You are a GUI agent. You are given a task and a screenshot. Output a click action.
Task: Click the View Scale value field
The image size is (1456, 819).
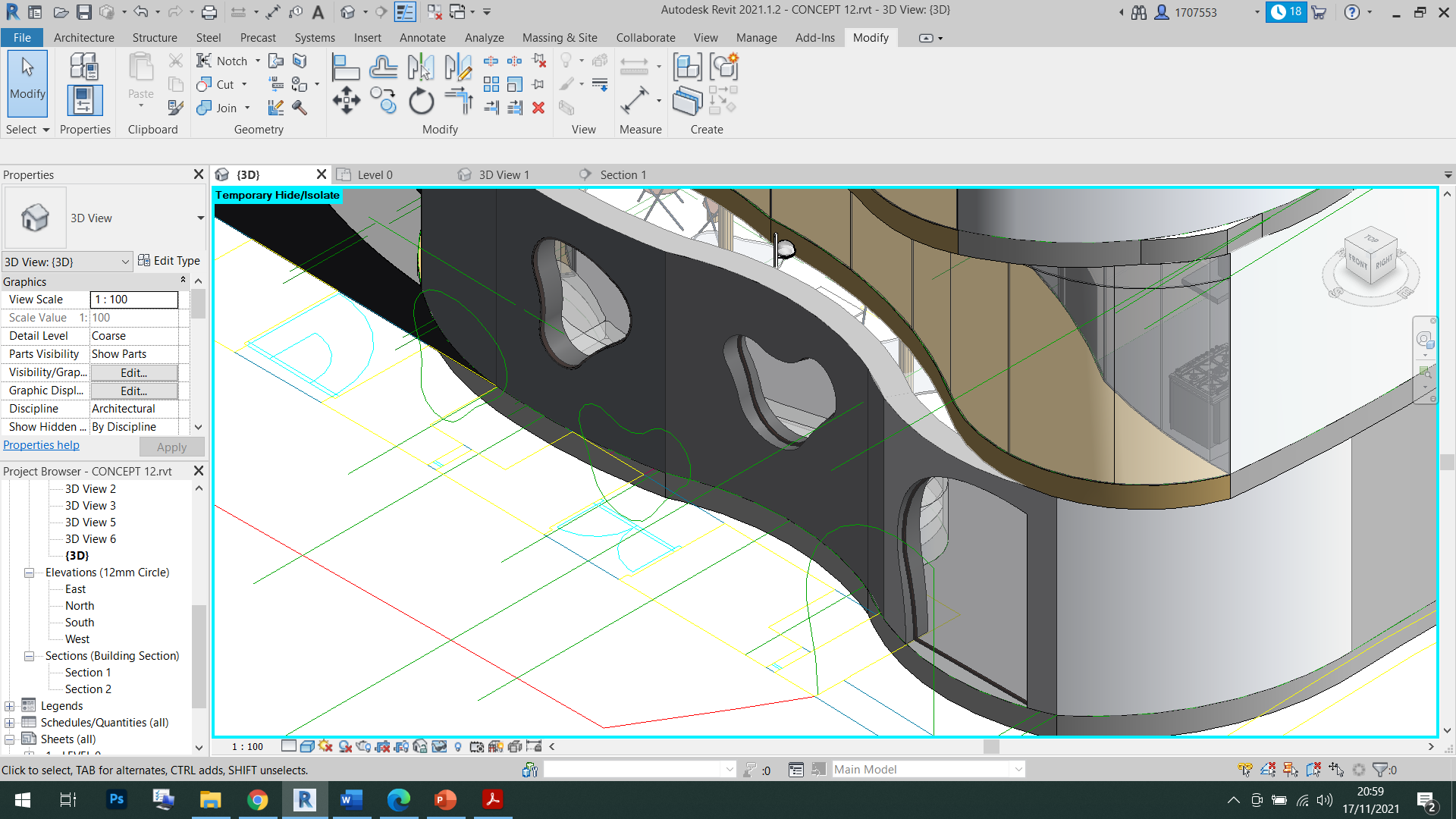pos(134,300)
